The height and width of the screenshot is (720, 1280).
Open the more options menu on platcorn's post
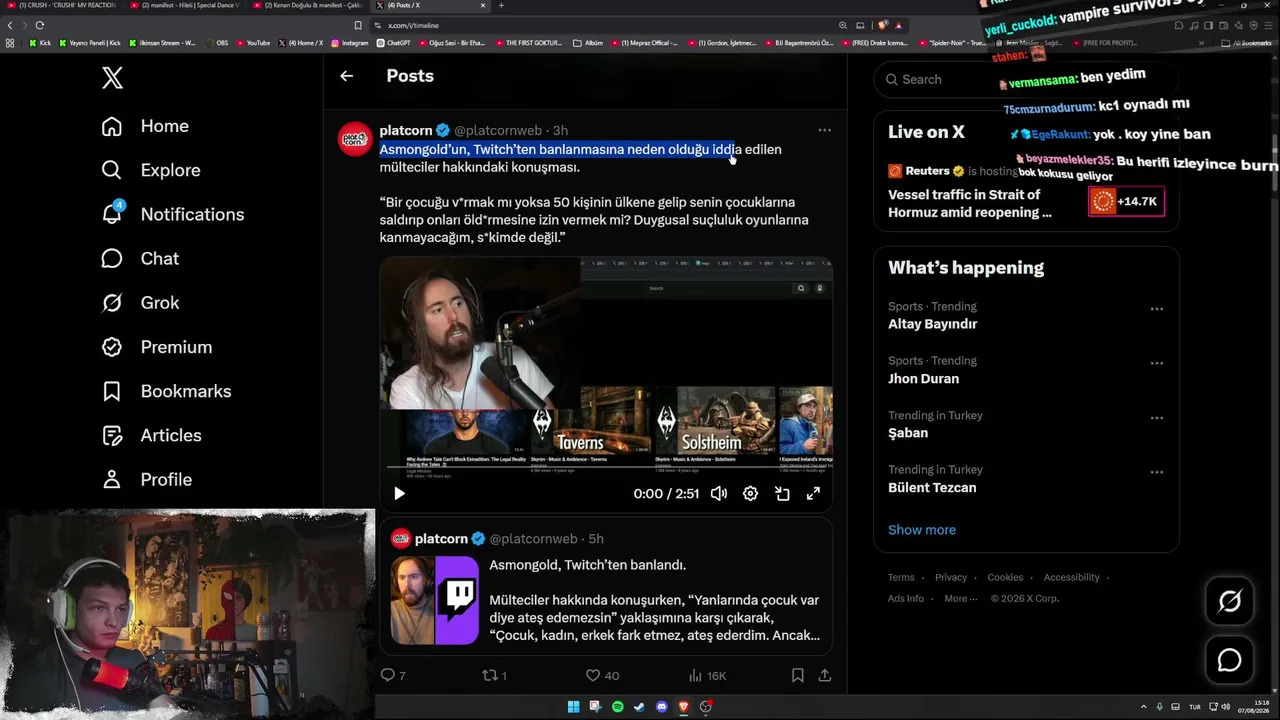point(824,130)
